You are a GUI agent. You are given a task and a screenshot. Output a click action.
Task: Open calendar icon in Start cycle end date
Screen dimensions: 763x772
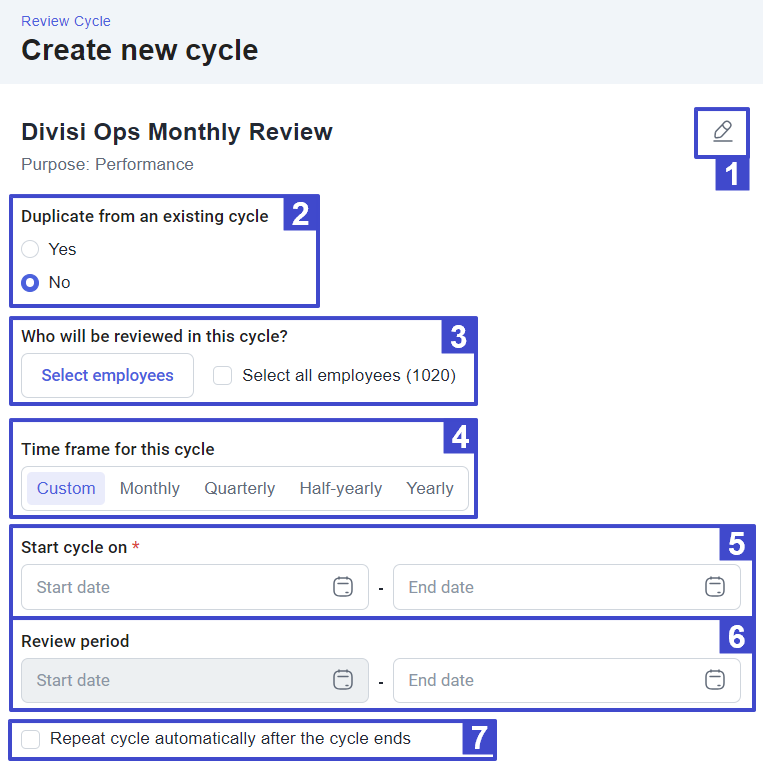[x=715, y=587]
